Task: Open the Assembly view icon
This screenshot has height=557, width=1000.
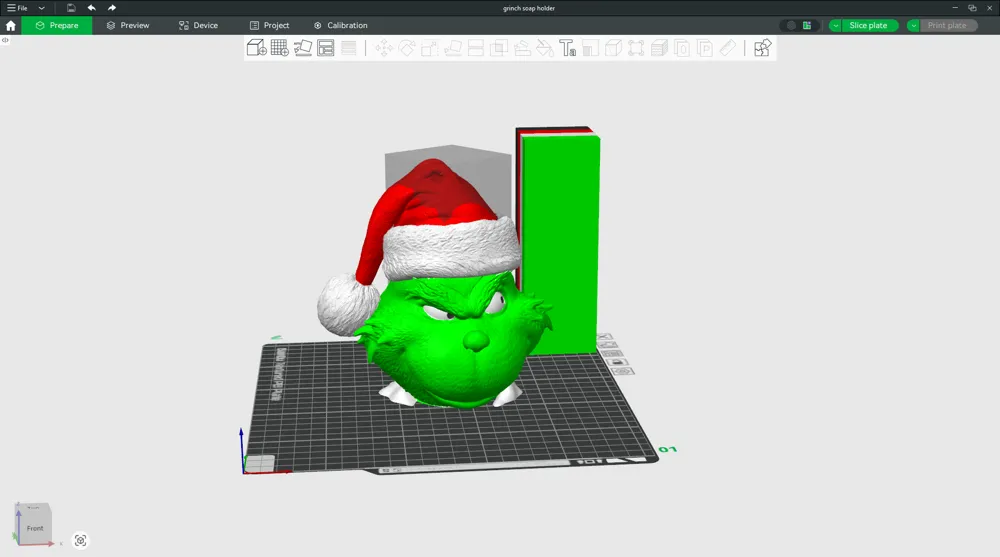Action: click(762, 48)
